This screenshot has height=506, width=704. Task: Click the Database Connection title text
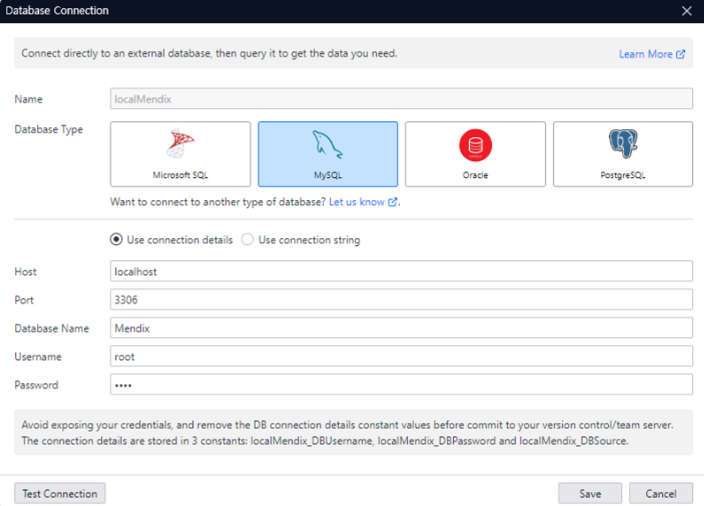[57, 10]
